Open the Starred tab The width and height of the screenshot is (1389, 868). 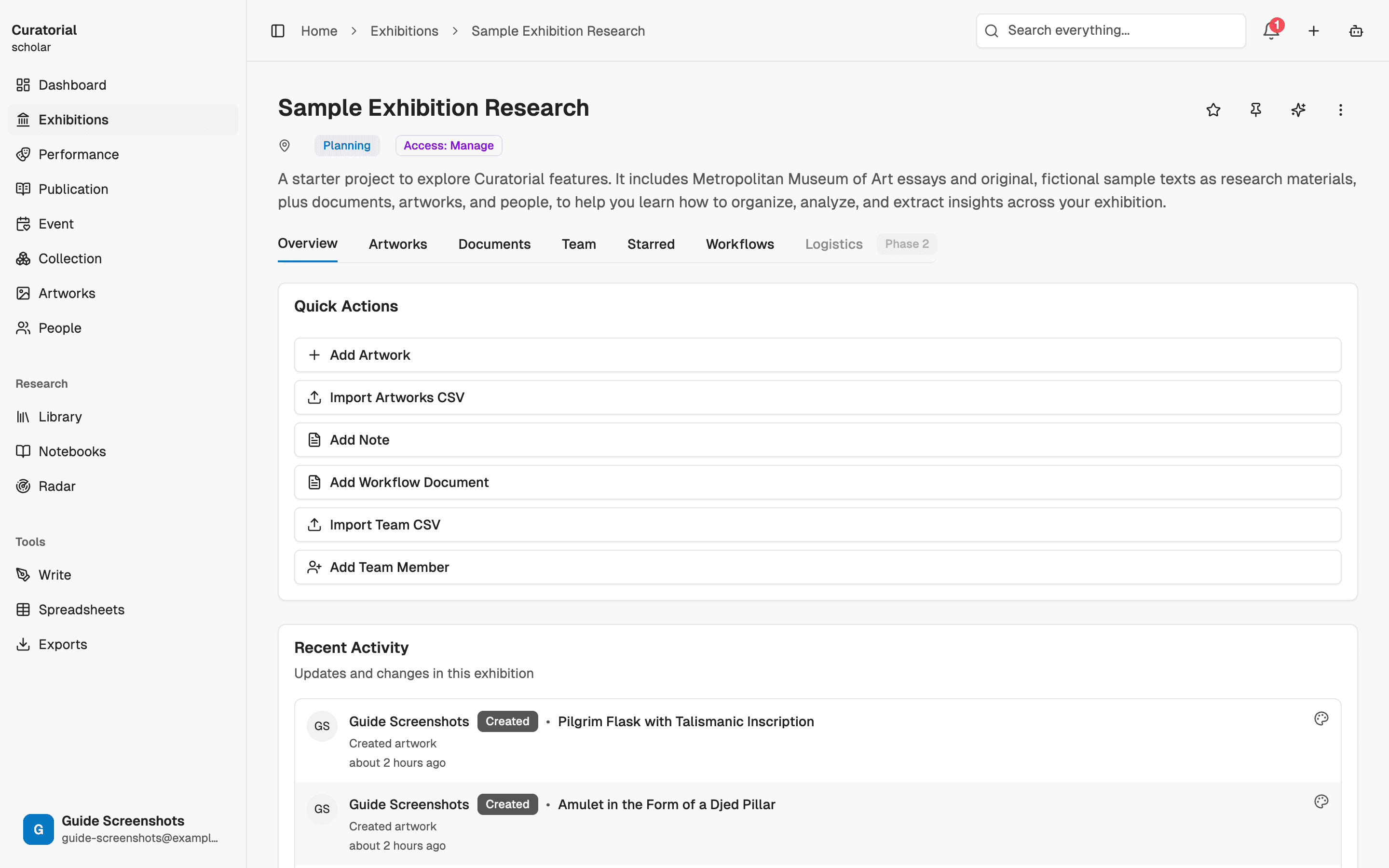[x=651, y=244]
